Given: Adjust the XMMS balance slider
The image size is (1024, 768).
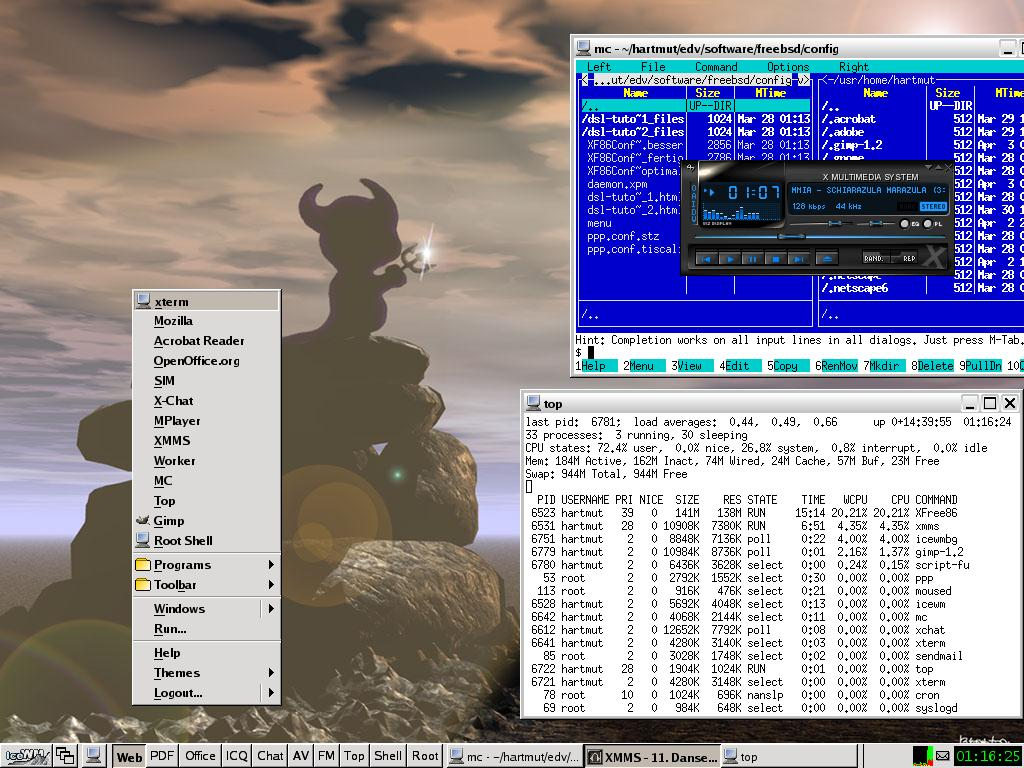Looking at the screenshot, I should (x=874, y=223).
